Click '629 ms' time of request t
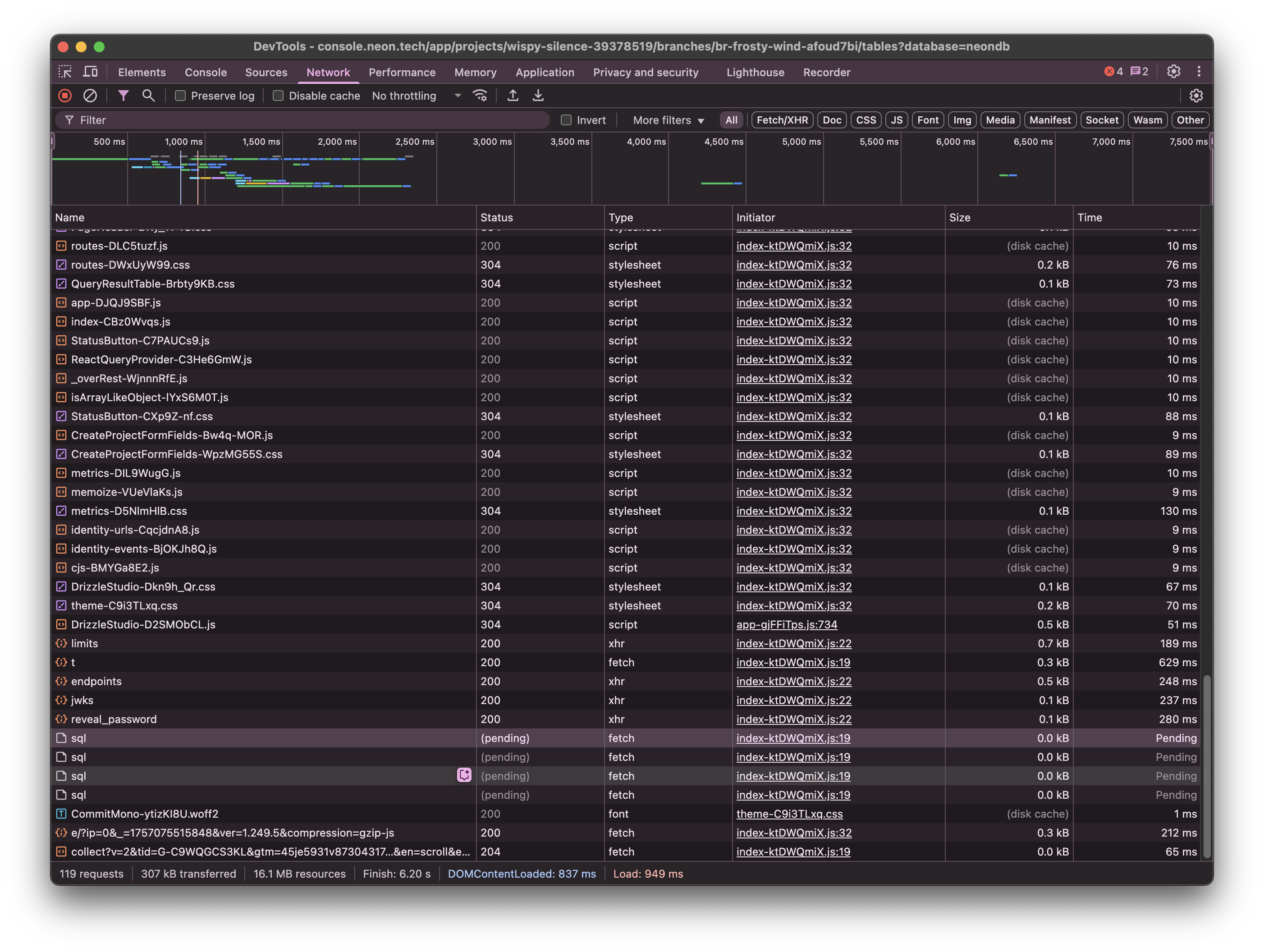 (x=1178, y=662)
